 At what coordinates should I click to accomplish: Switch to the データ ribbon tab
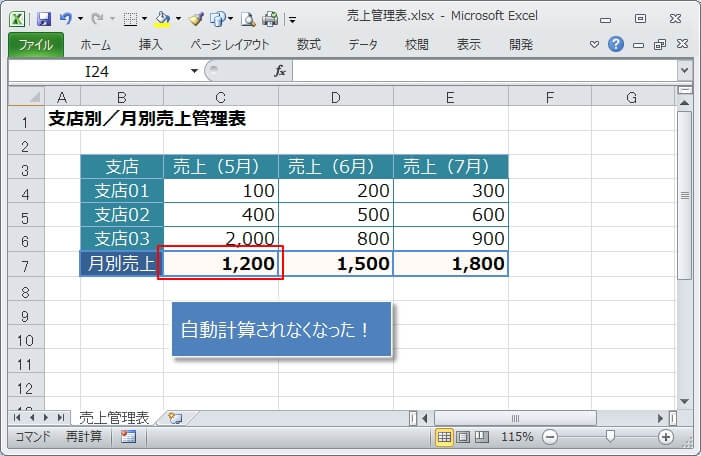point(363,45)
